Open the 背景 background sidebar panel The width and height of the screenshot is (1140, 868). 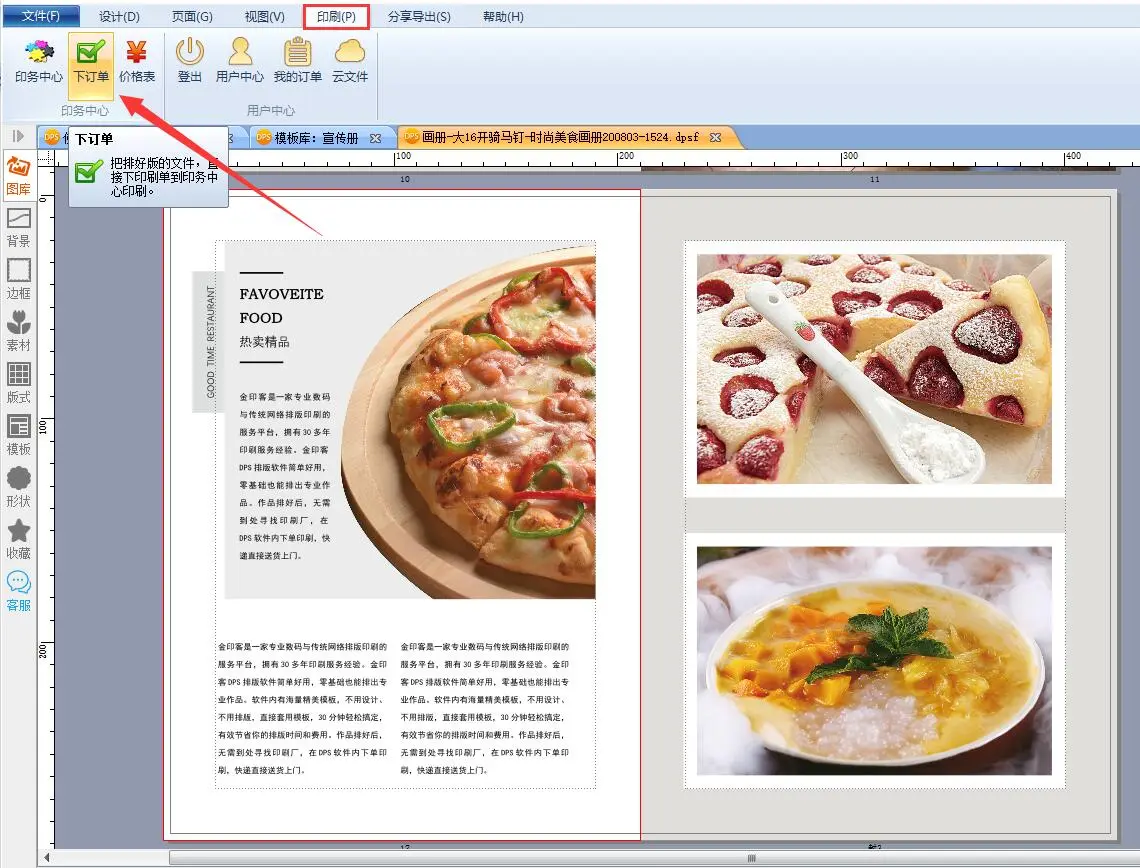click(x=18, y=227)
